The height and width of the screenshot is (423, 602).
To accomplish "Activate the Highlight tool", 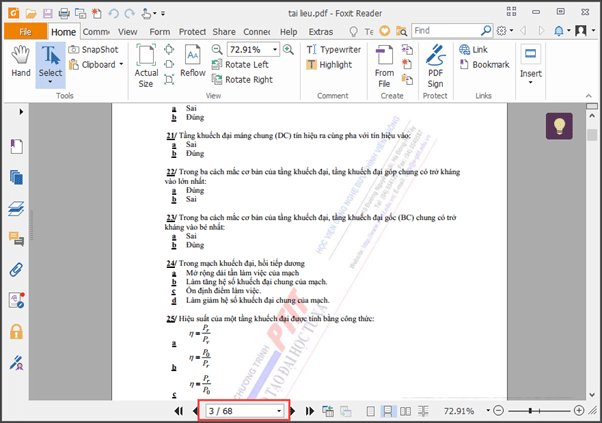I will [x=329, y=65].
